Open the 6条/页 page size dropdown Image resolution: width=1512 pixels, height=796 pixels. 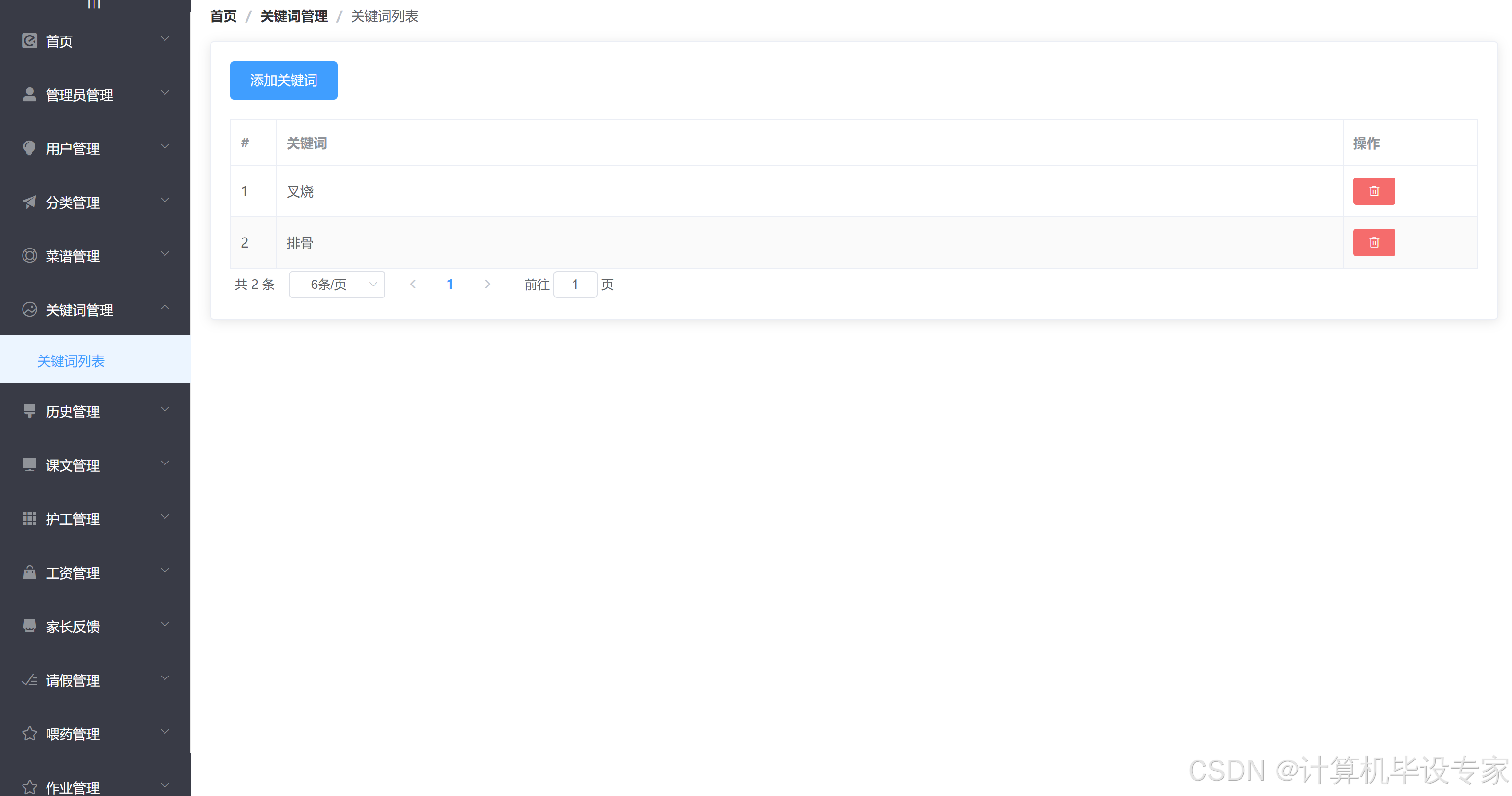click(x=337, y=285)
